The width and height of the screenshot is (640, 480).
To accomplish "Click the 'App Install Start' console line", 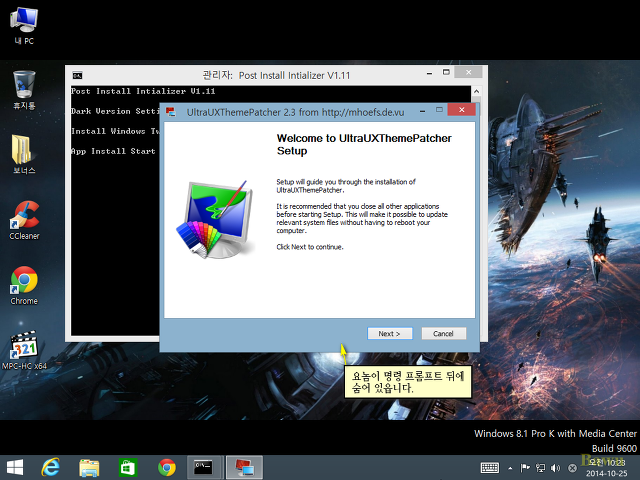I will 113,151.
